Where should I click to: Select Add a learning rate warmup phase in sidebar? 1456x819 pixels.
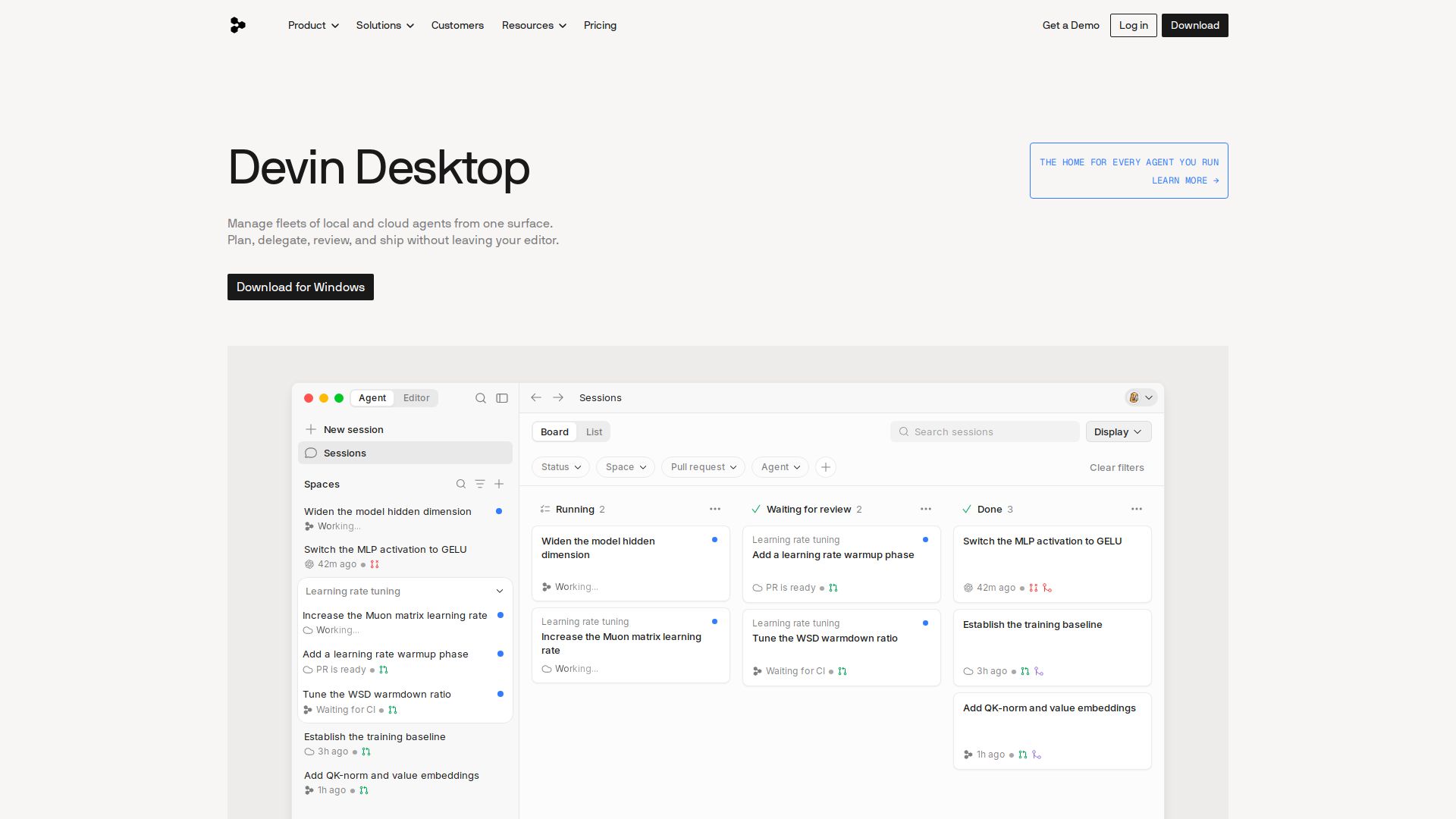pos(405,661)
